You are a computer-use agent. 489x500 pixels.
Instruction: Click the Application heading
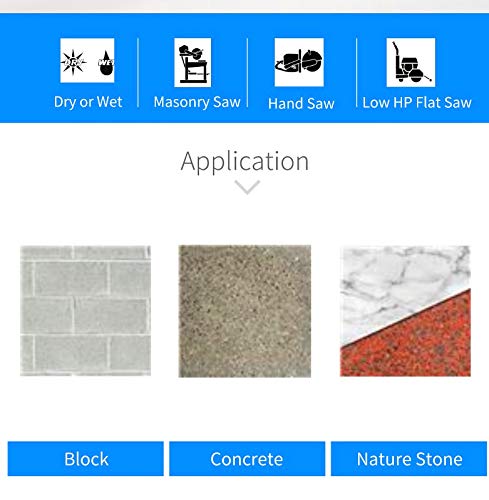pos(245,162)
